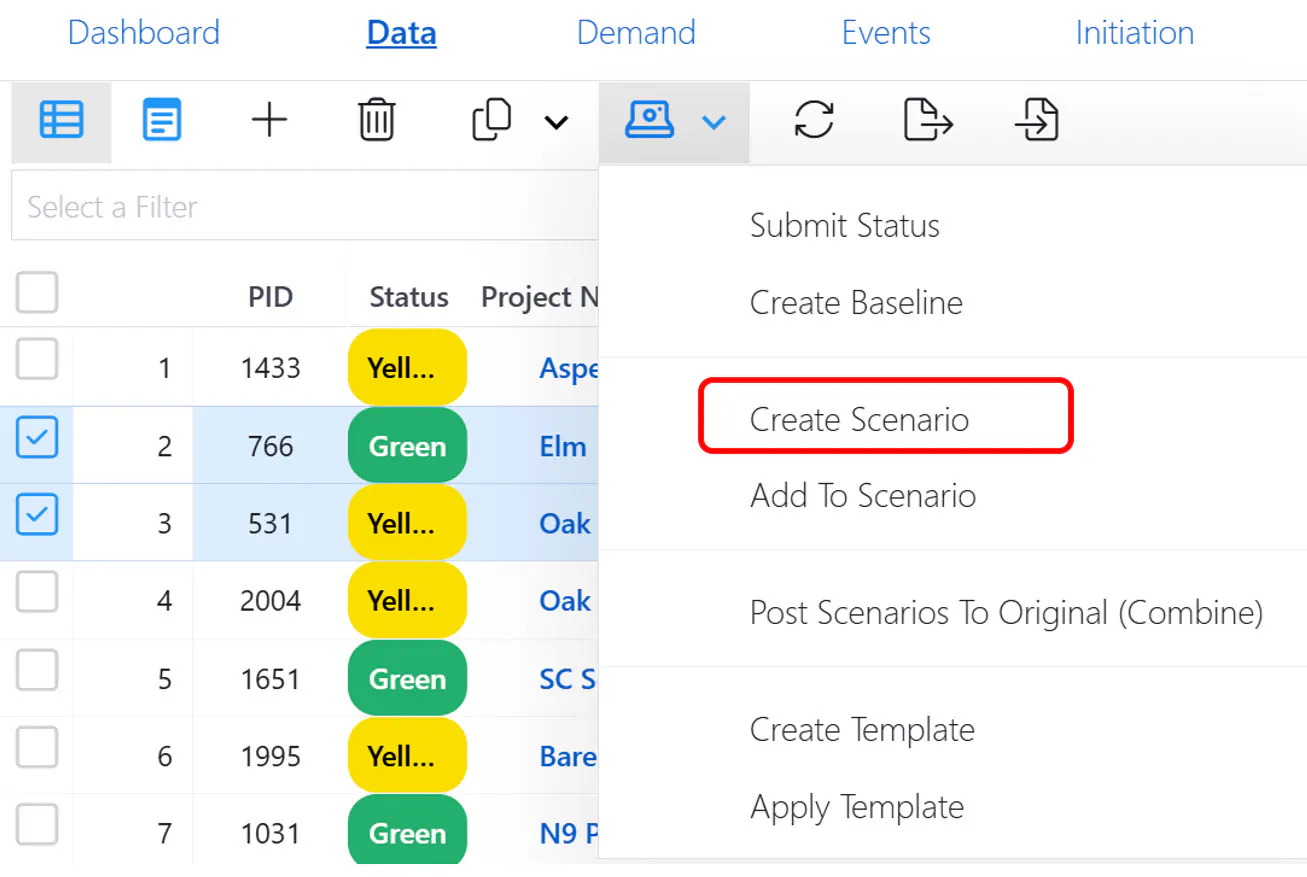Check the box for PID 1995
The height and width of the screenshot is (877, 1307).
point(37,747)
